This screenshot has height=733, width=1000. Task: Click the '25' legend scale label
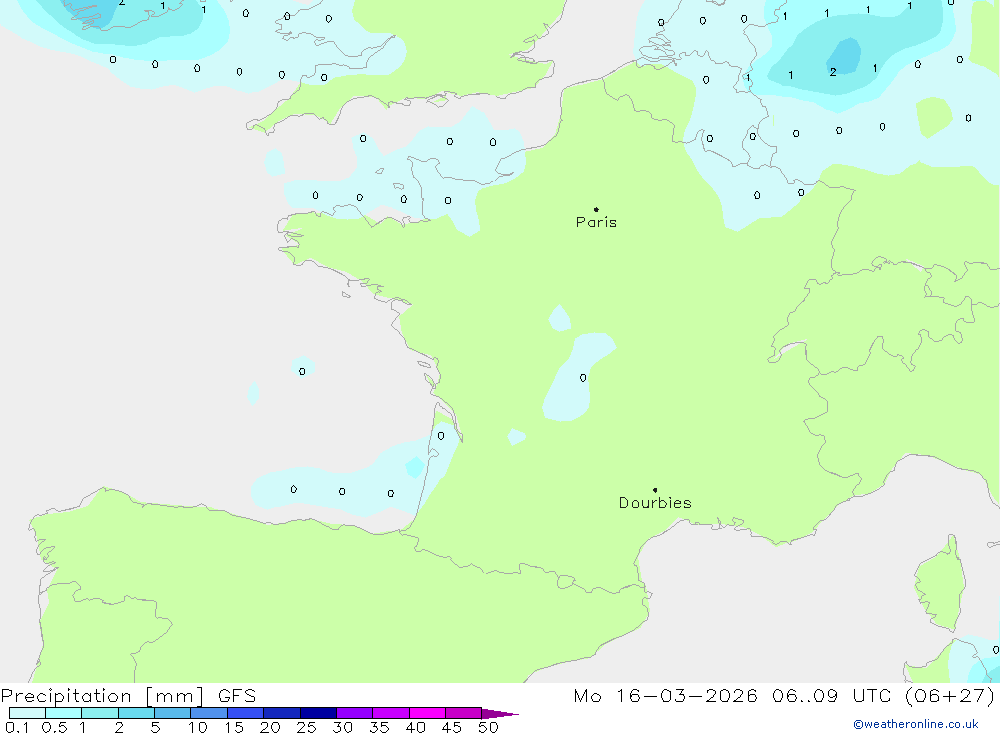point(307,727)
